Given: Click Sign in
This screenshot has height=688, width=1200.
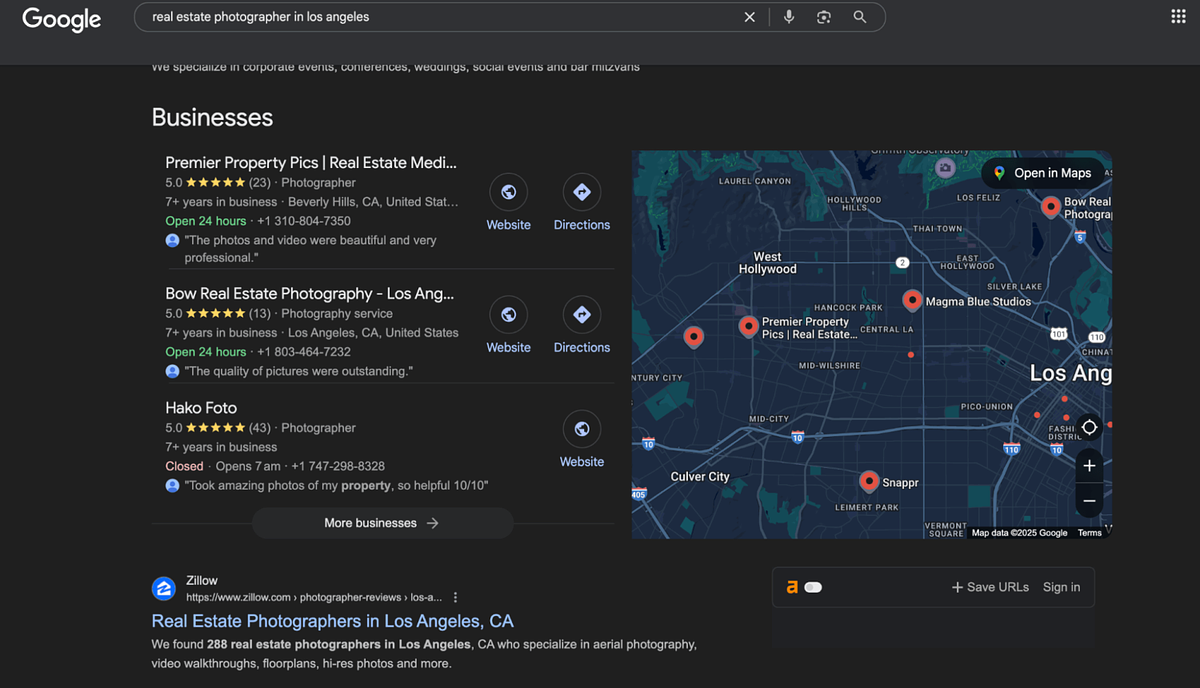Looking at the screenshot, I should pos(1061,587).
